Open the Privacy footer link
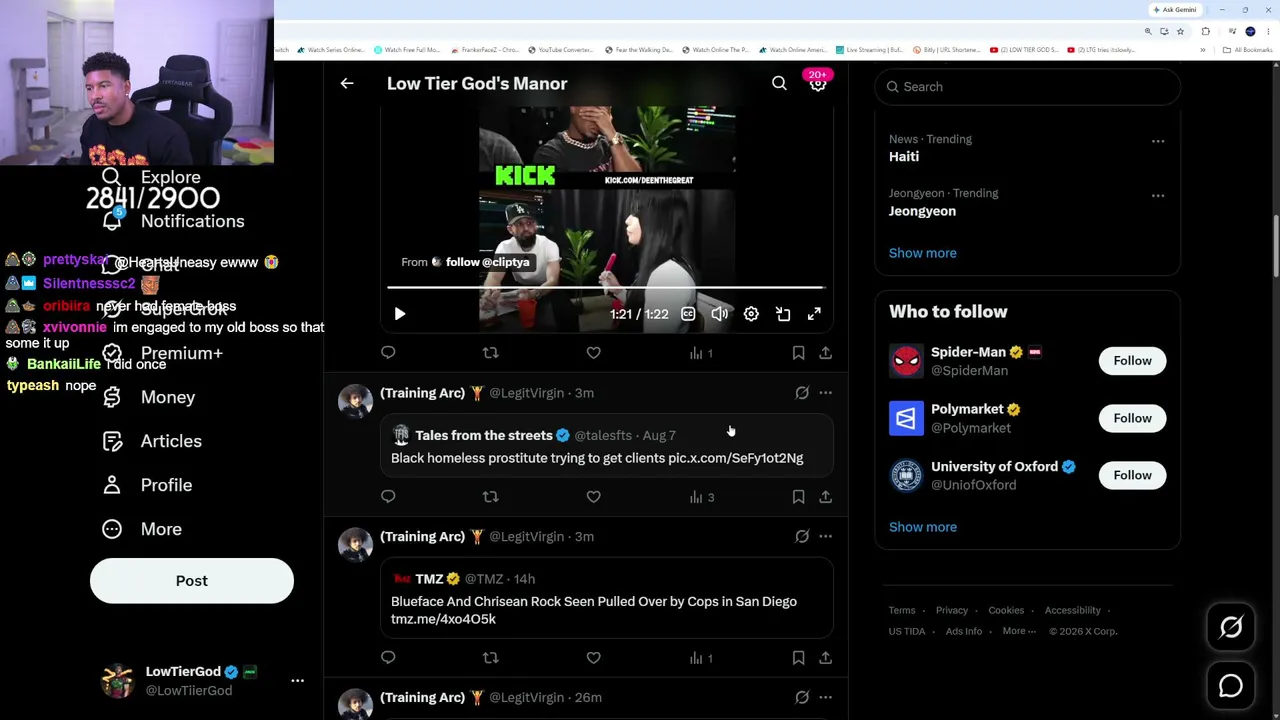The width and height of the screenshot is (1280, 720). click(951, 610)
